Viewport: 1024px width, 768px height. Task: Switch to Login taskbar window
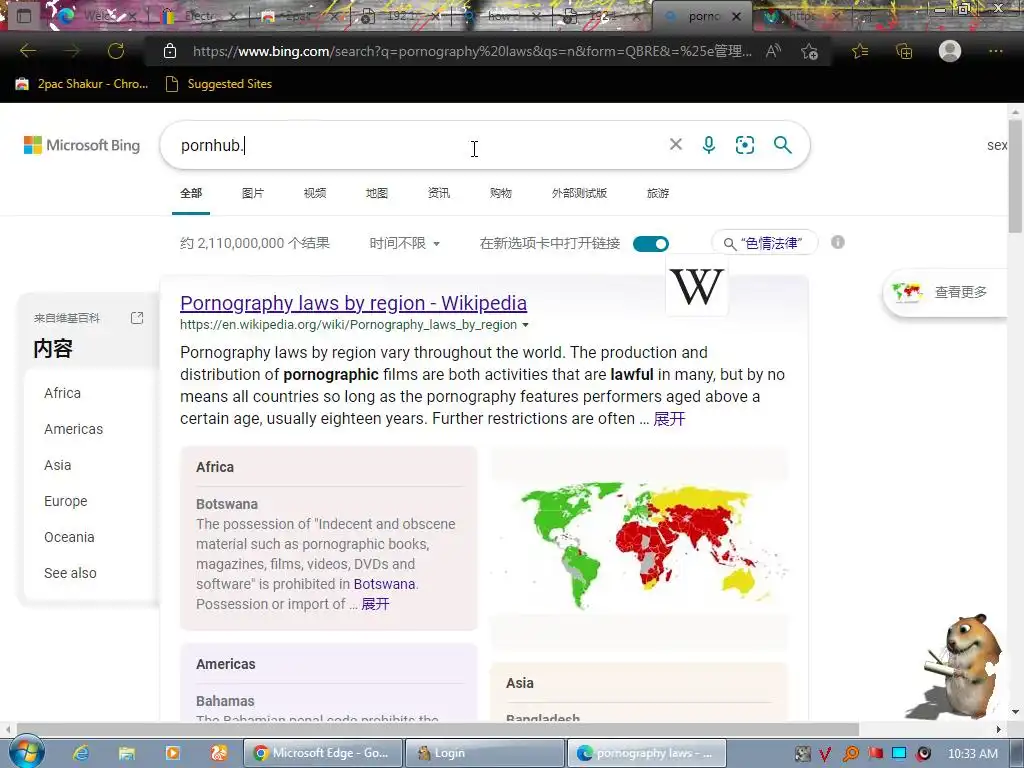pyautogui.click(x=485, y=753)
